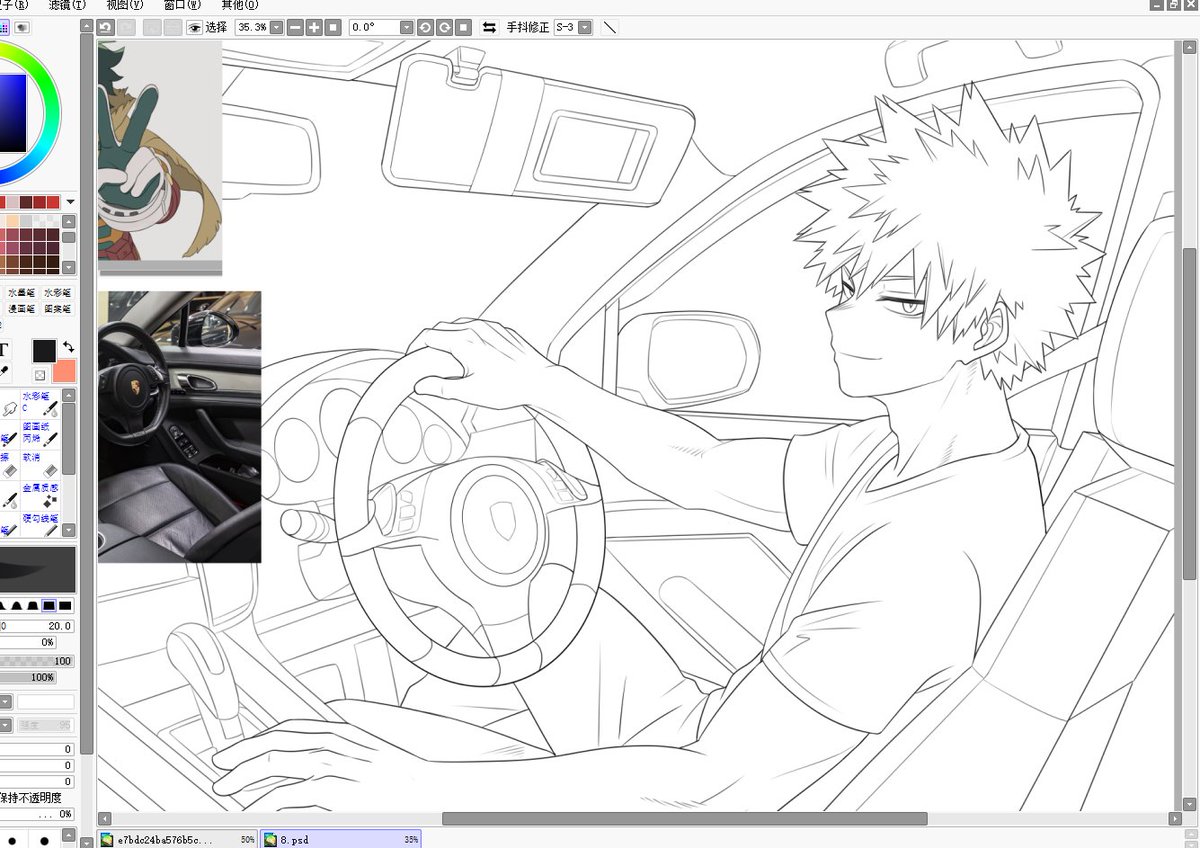Screen dimensions: 1200x848
Task: Switch to the e7bdc24ba576b5c document tab
Action: tap(177, 840)
